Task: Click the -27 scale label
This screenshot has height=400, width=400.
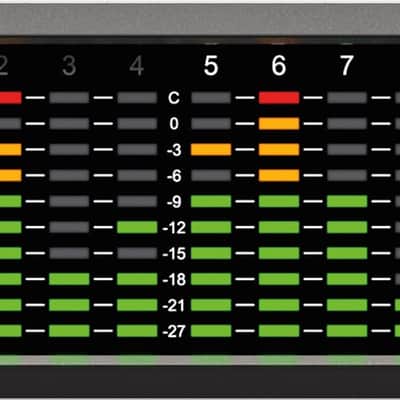Action: [174, 331]
